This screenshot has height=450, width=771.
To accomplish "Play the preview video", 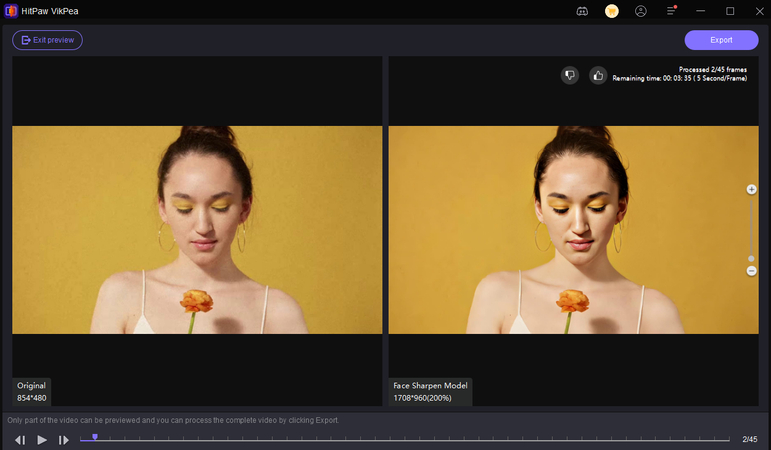I will [x=42, y=440].
